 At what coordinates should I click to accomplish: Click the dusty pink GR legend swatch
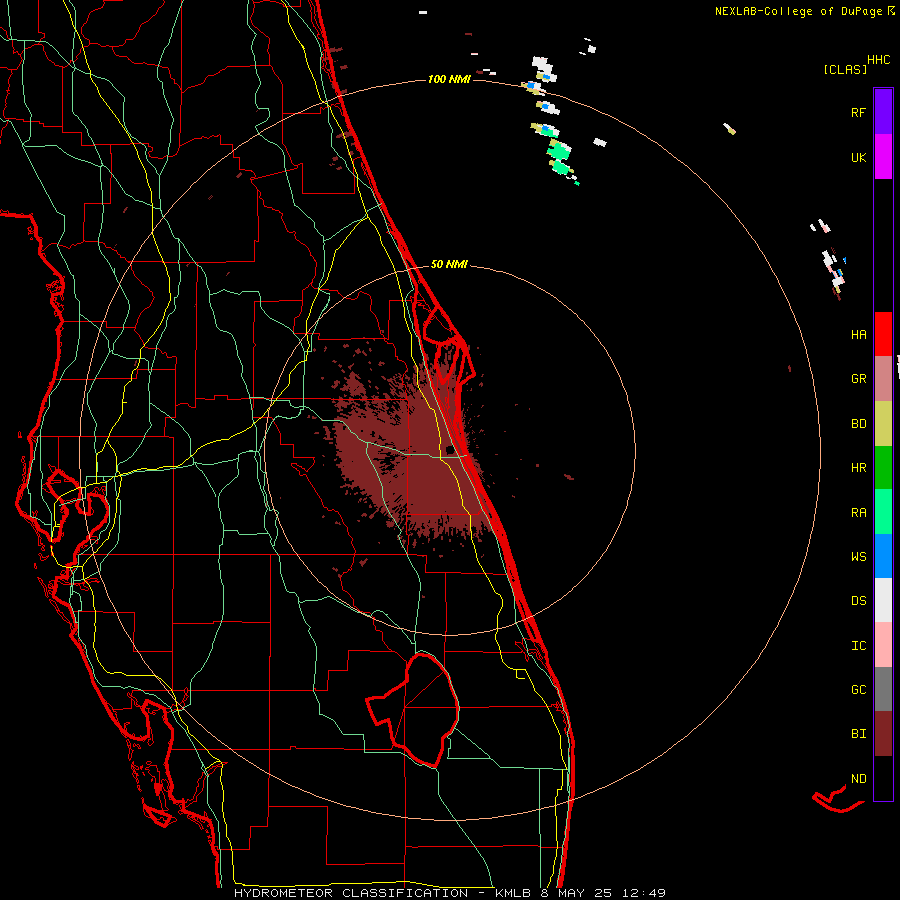883,379
